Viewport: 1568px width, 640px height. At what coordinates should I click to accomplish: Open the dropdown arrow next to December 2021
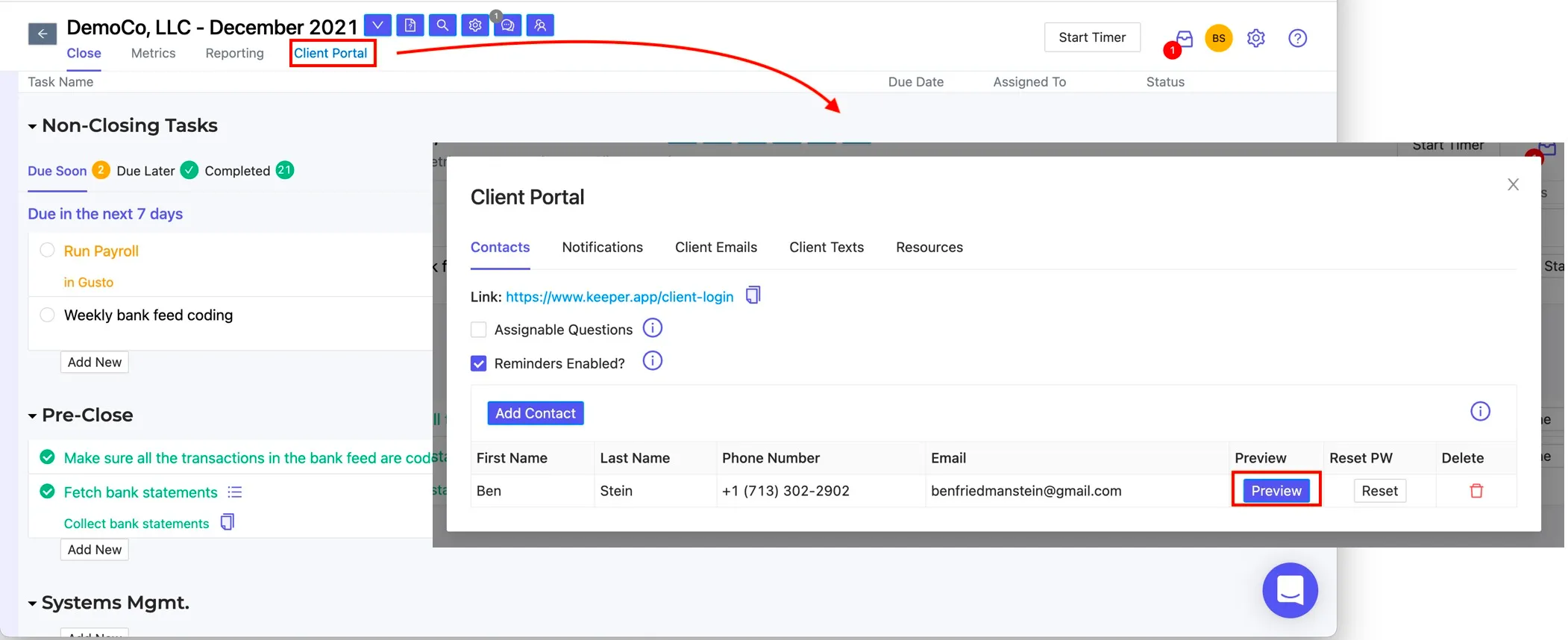tap(377, 25)
